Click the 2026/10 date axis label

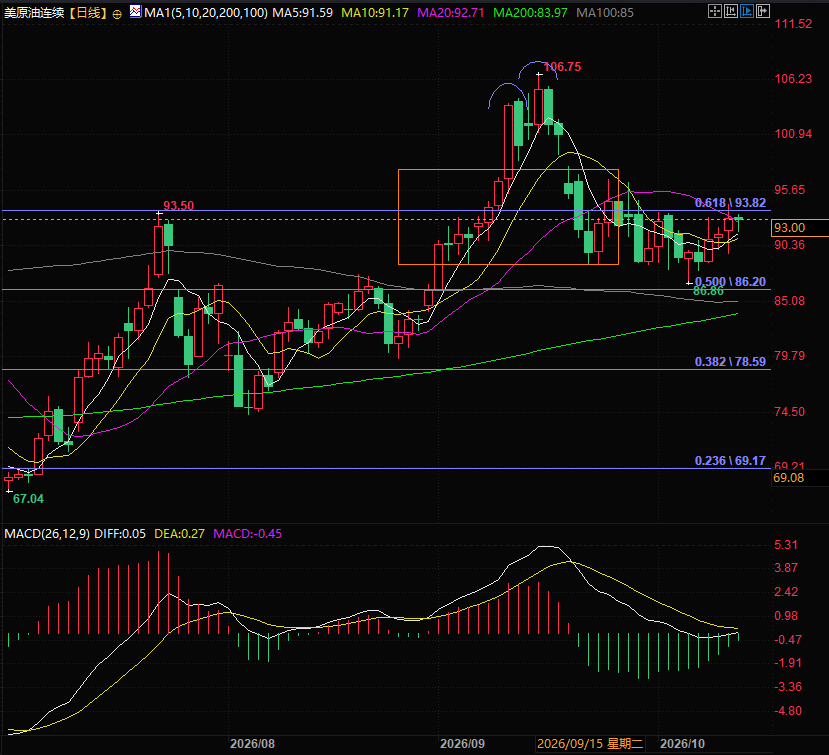(682, 744)
